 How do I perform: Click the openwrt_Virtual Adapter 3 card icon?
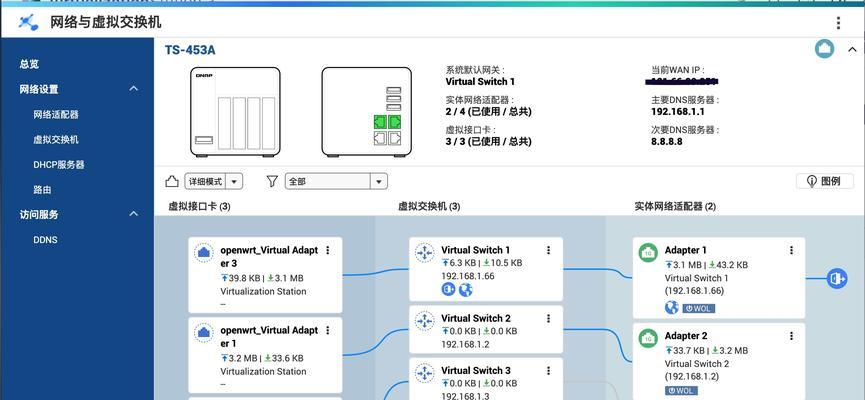point(204,253)
